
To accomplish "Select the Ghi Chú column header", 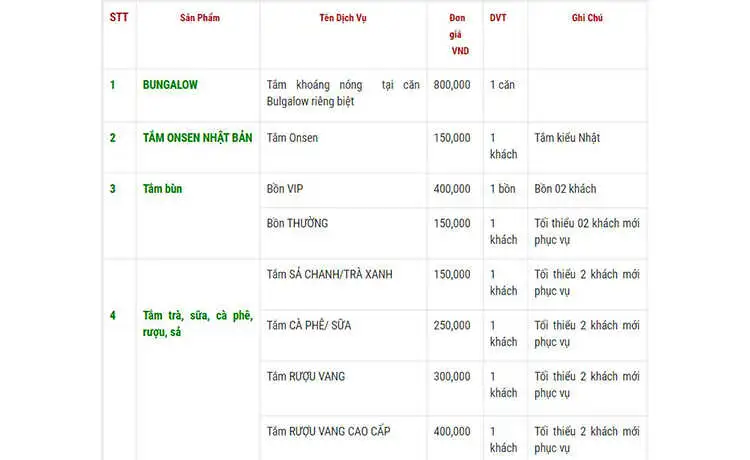I will [587, 18].
